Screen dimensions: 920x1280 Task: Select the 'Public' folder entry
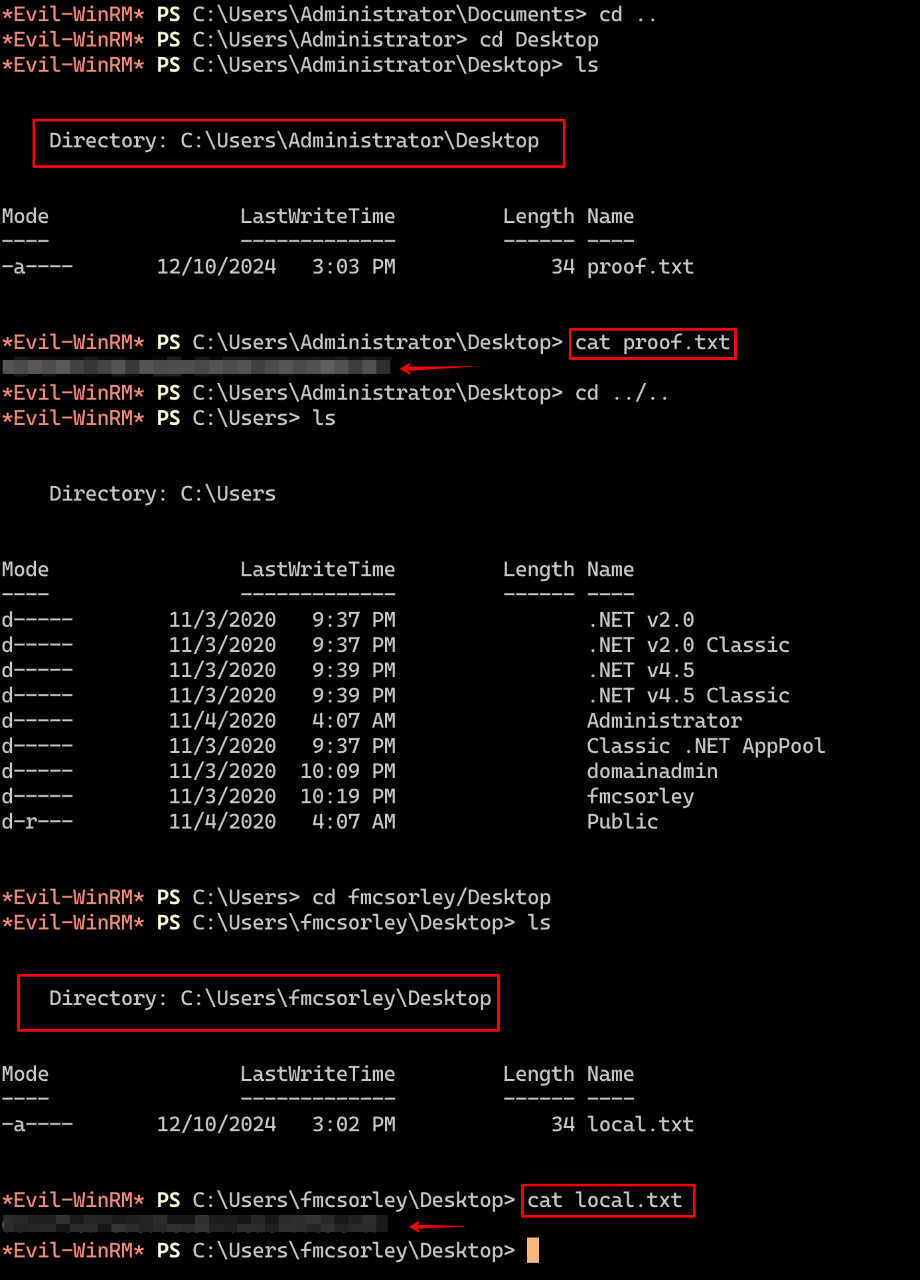[622, 822]
